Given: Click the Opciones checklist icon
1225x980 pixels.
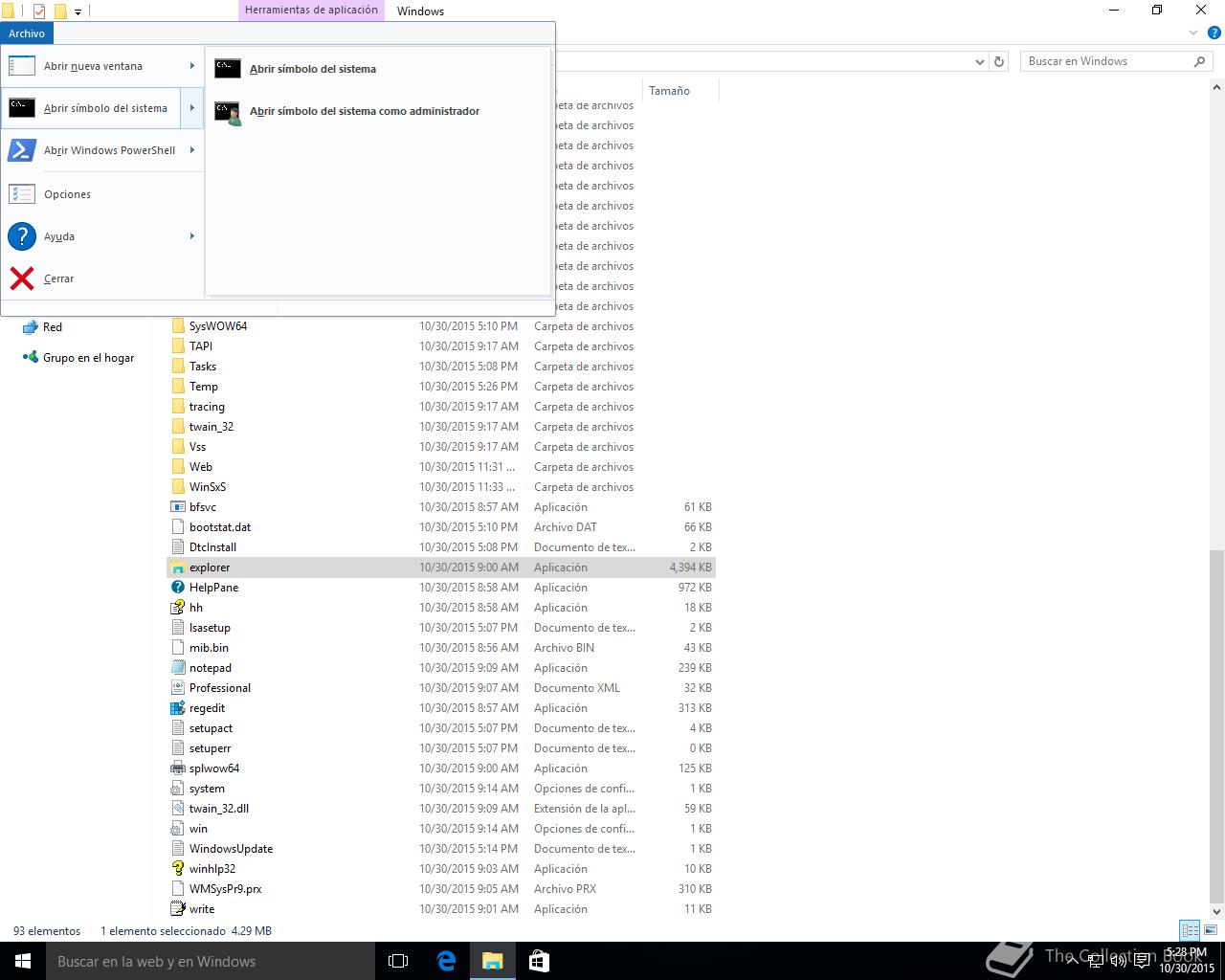Looking at the screenshot, I should coord(22,194).
